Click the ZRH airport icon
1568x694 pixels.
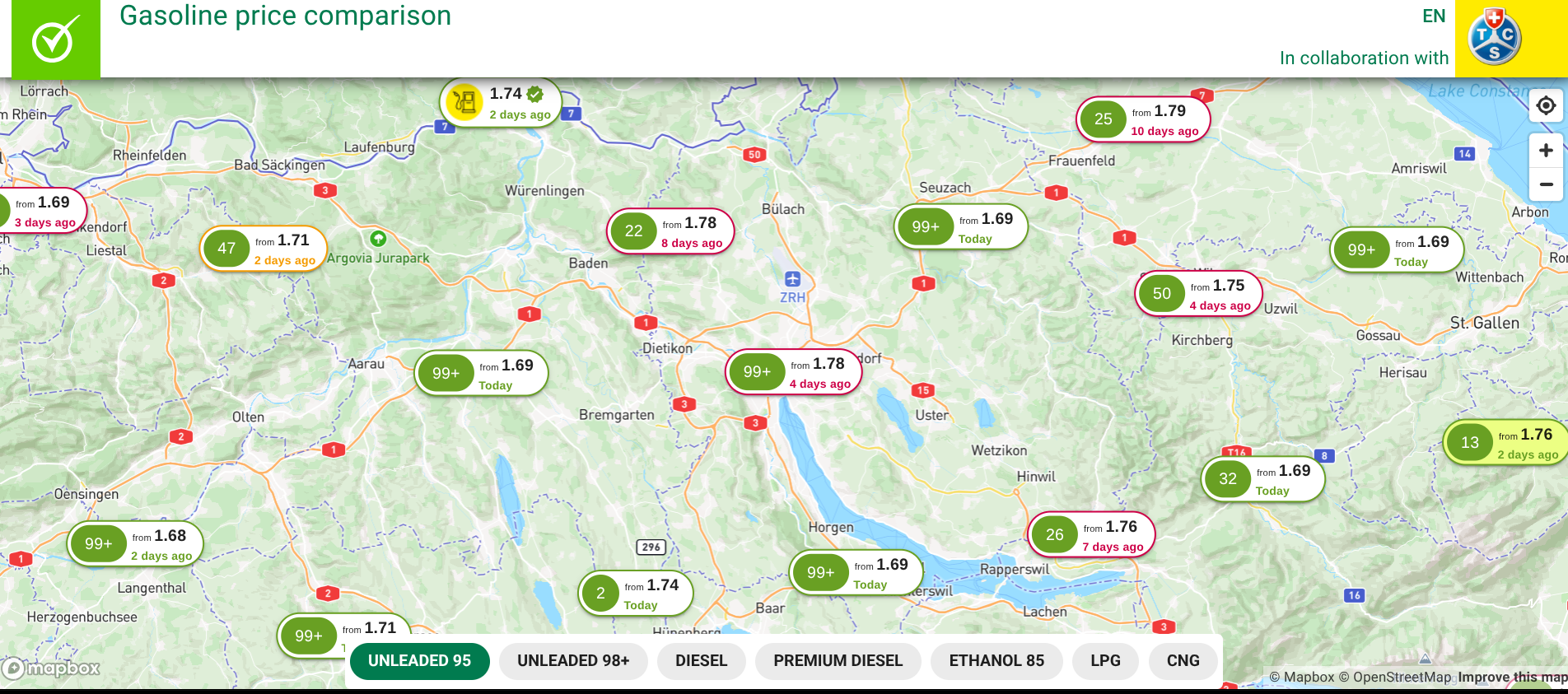tap(792, 279)
